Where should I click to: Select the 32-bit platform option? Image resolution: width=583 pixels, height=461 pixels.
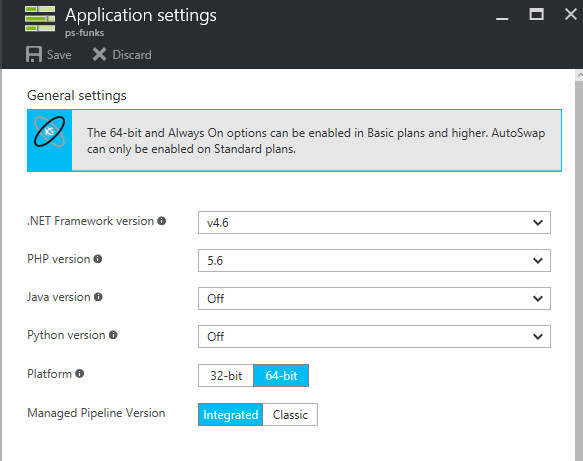pyautogui.click(x=226, y=375)
